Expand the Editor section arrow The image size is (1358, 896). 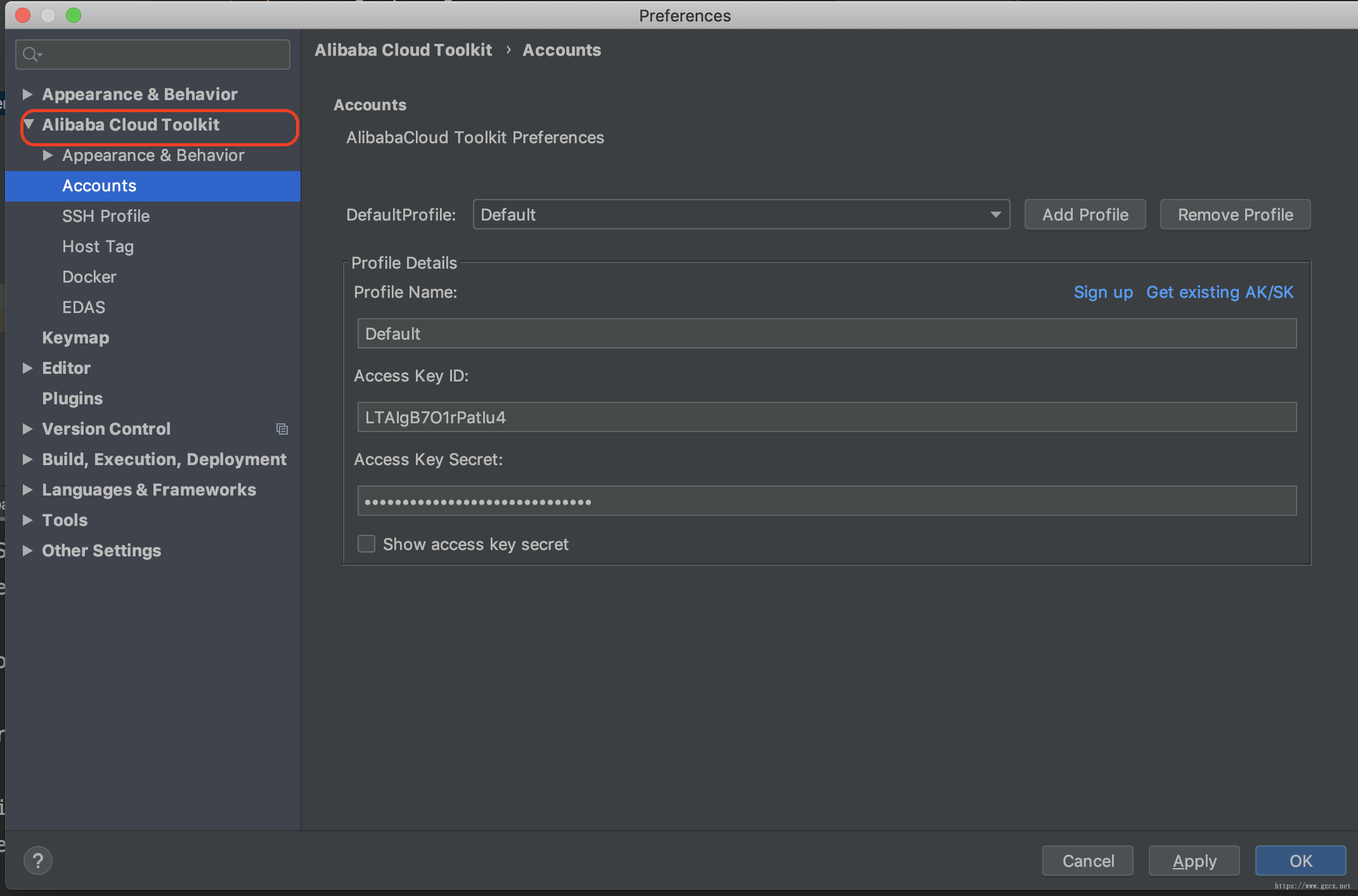pos(27,368)
